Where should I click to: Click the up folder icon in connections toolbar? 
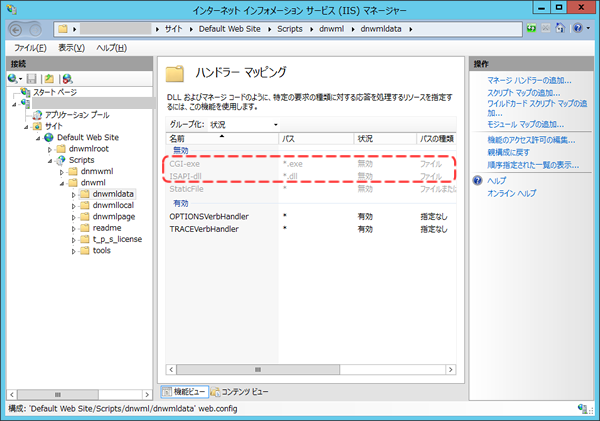(49, 79)
